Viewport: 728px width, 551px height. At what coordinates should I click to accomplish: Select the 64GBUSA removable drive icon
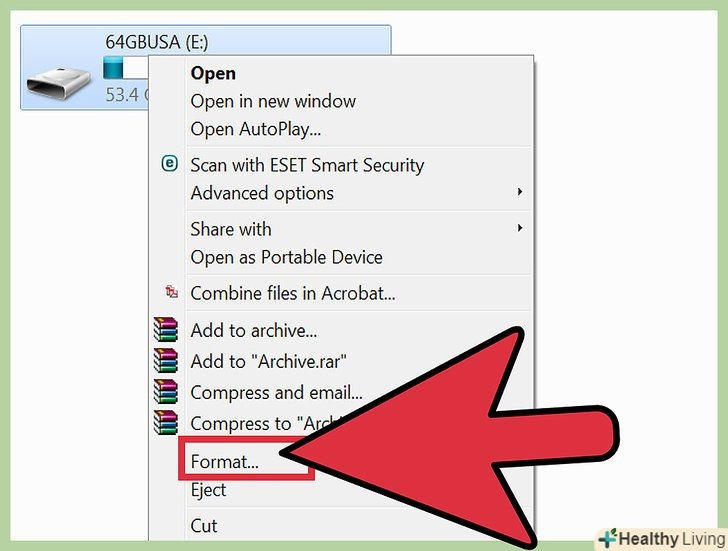coord(58,84)
